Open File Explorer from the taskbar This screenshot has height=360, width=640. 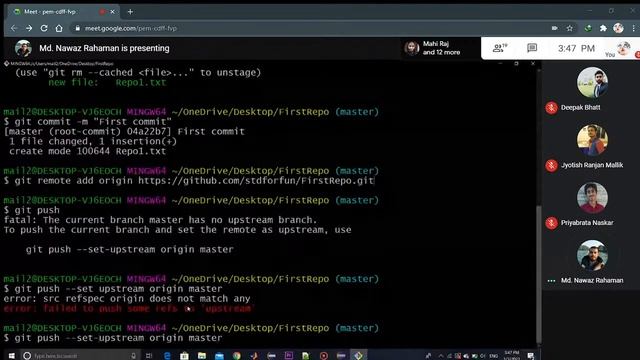click(x=202, y=356)
